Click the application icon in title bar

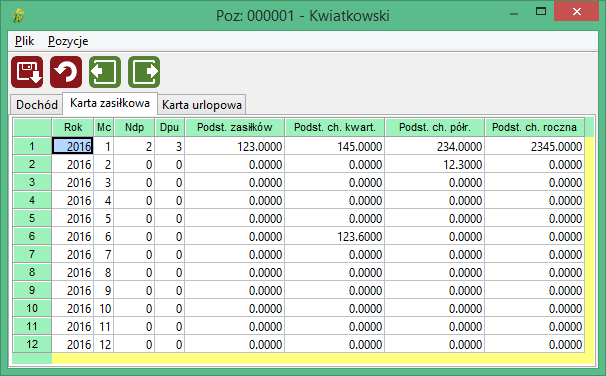(x=18, y=16)
